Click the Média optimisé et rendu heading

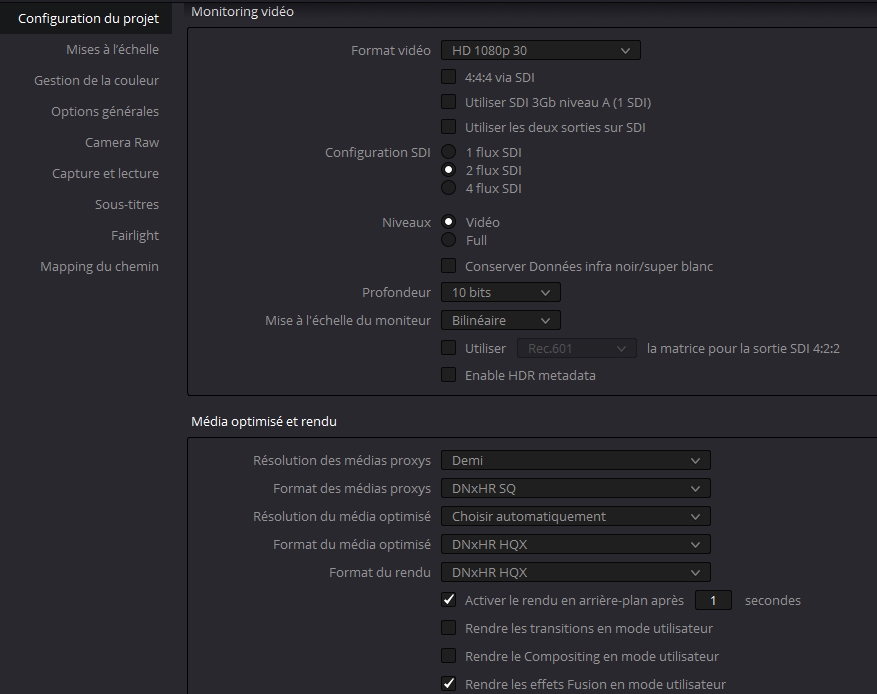click(264, 421)
